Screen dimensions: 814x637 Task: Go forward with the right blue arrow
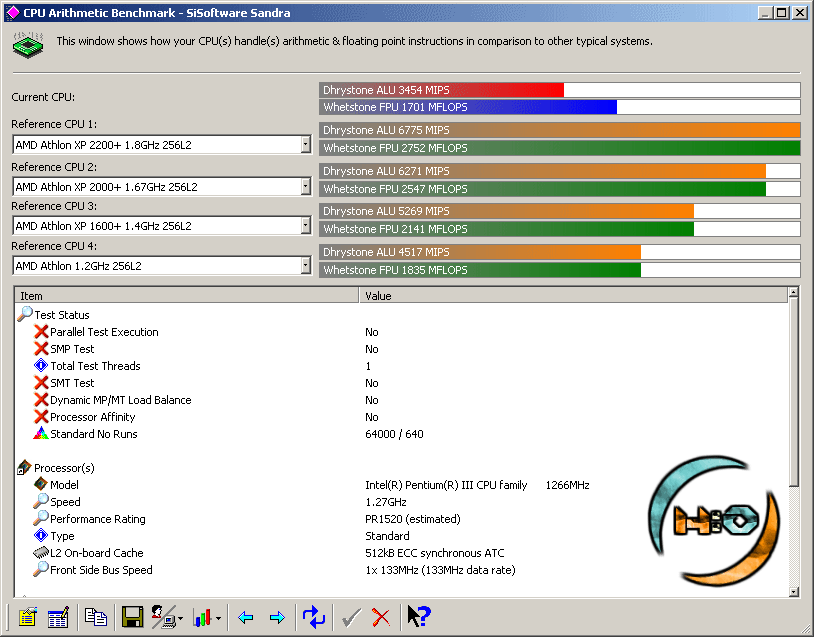tap(278, 617)
